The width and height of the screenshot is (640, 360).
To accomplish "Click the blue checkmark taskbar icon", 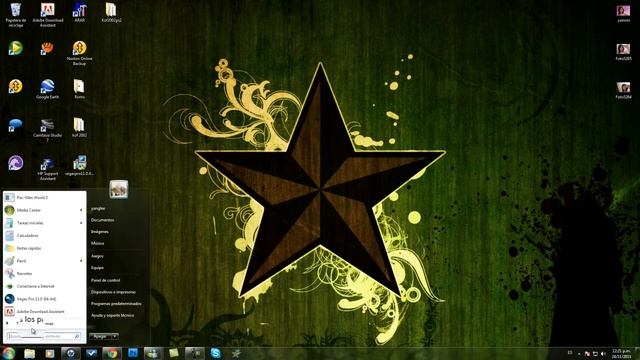I will point(91,353).
